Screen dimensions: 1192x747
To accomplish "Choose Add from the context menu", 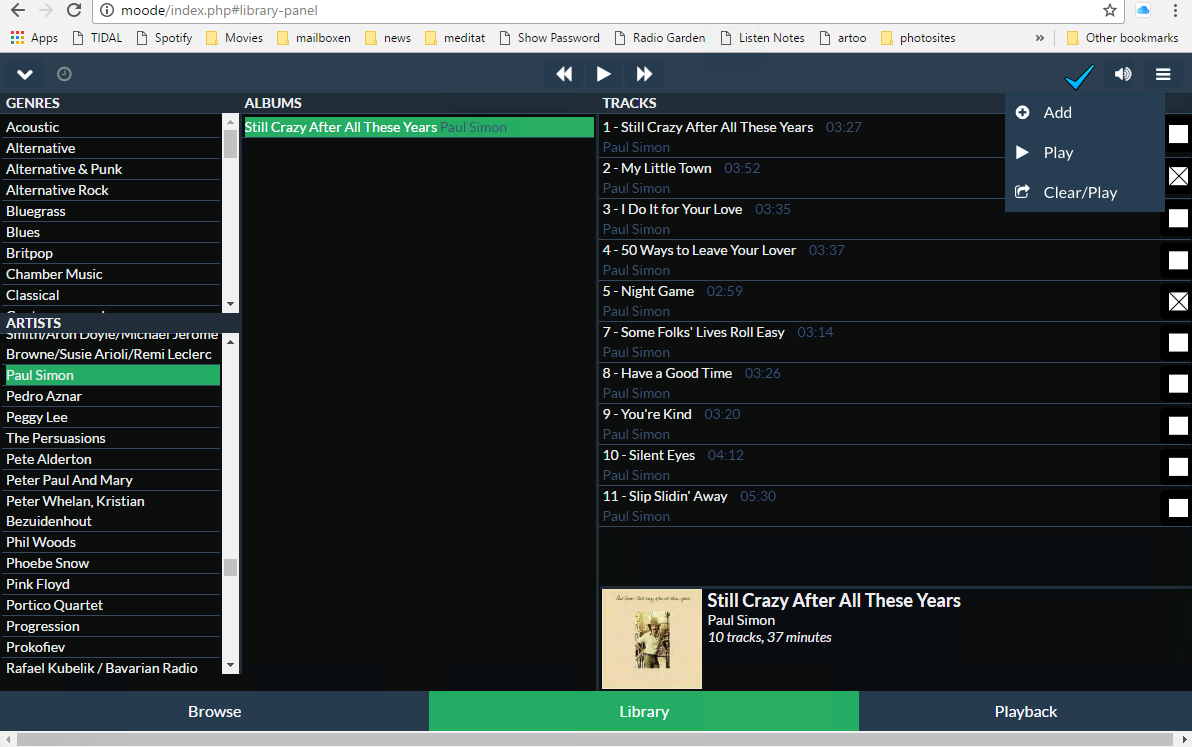I will pyautogui.click(x=1085, y=112).
